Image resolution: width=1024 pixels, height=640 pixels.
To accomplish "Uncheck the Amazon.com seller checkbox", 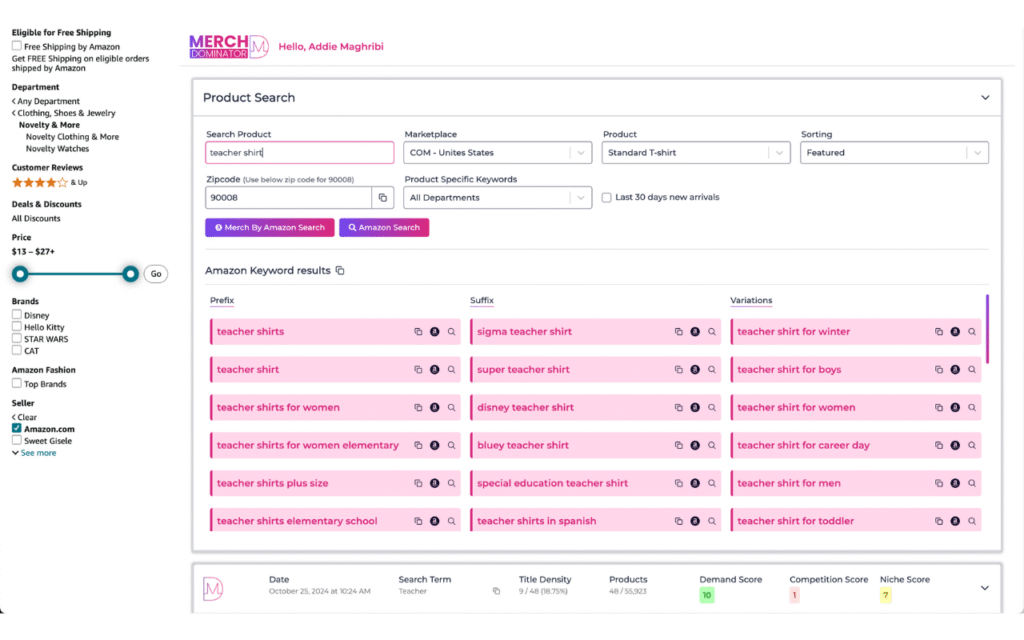I will [16, 428].
